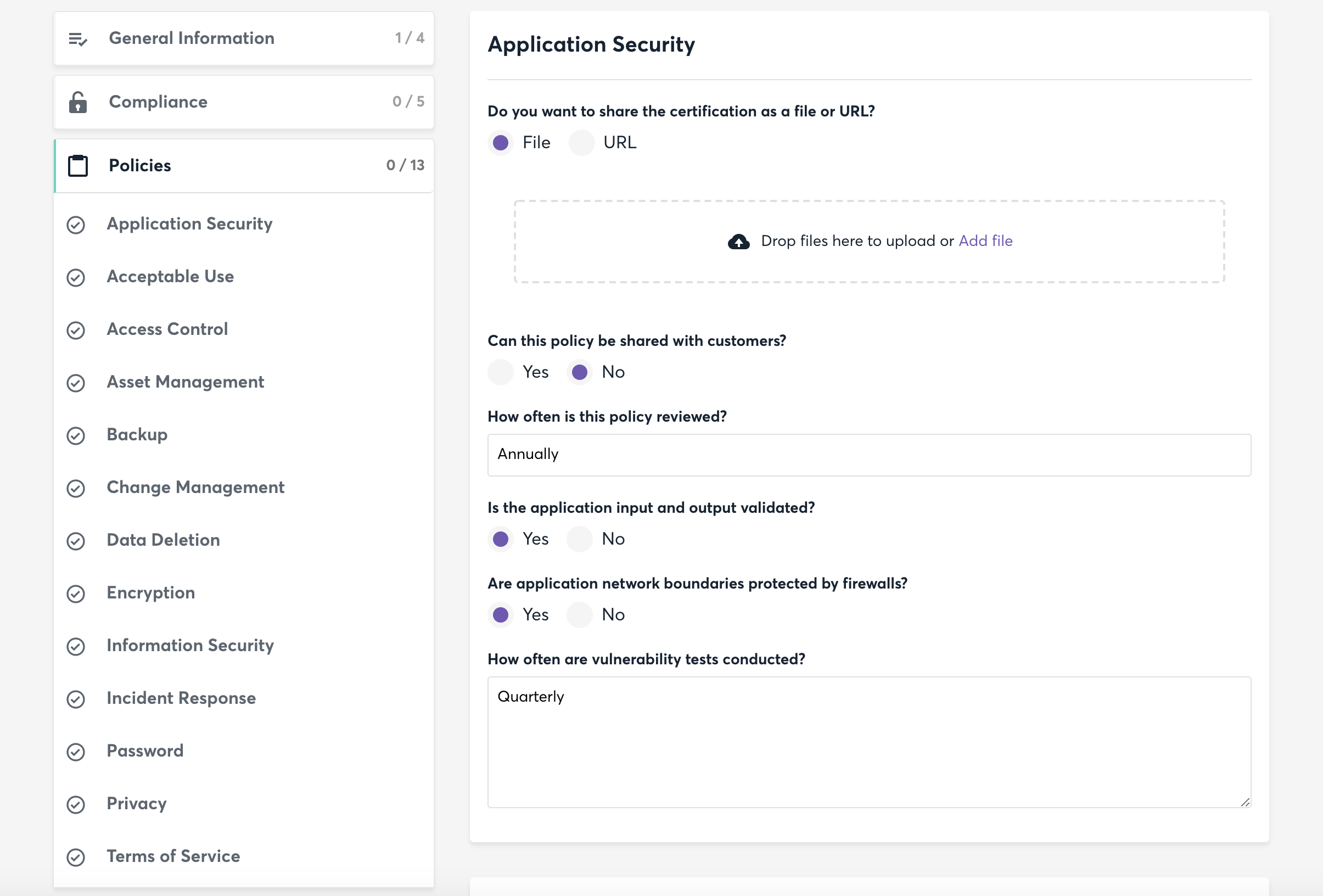Image resolution: width=1323 pixels, height=896 pixels.
Task: Click the policy review frequency field
Action: (x=868, y=455)
